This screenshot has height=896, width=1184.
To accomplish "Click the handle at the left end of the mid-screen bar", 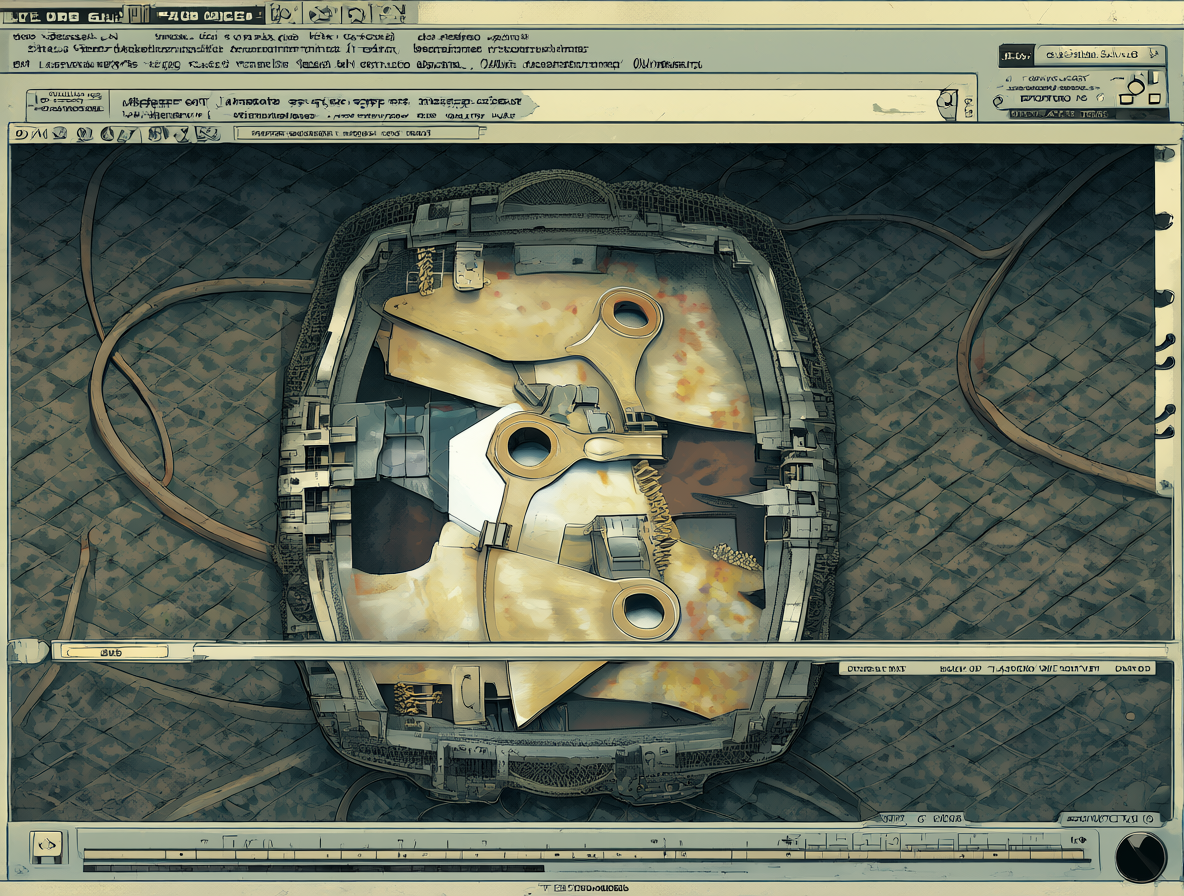I will pos(29,651).
